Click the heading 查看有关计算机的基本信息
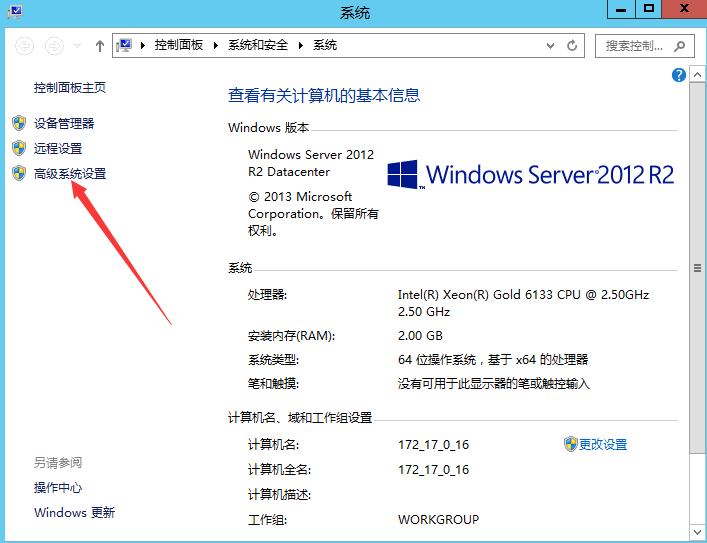This screenshot has width=707, height=543. [x=324, y=96]
